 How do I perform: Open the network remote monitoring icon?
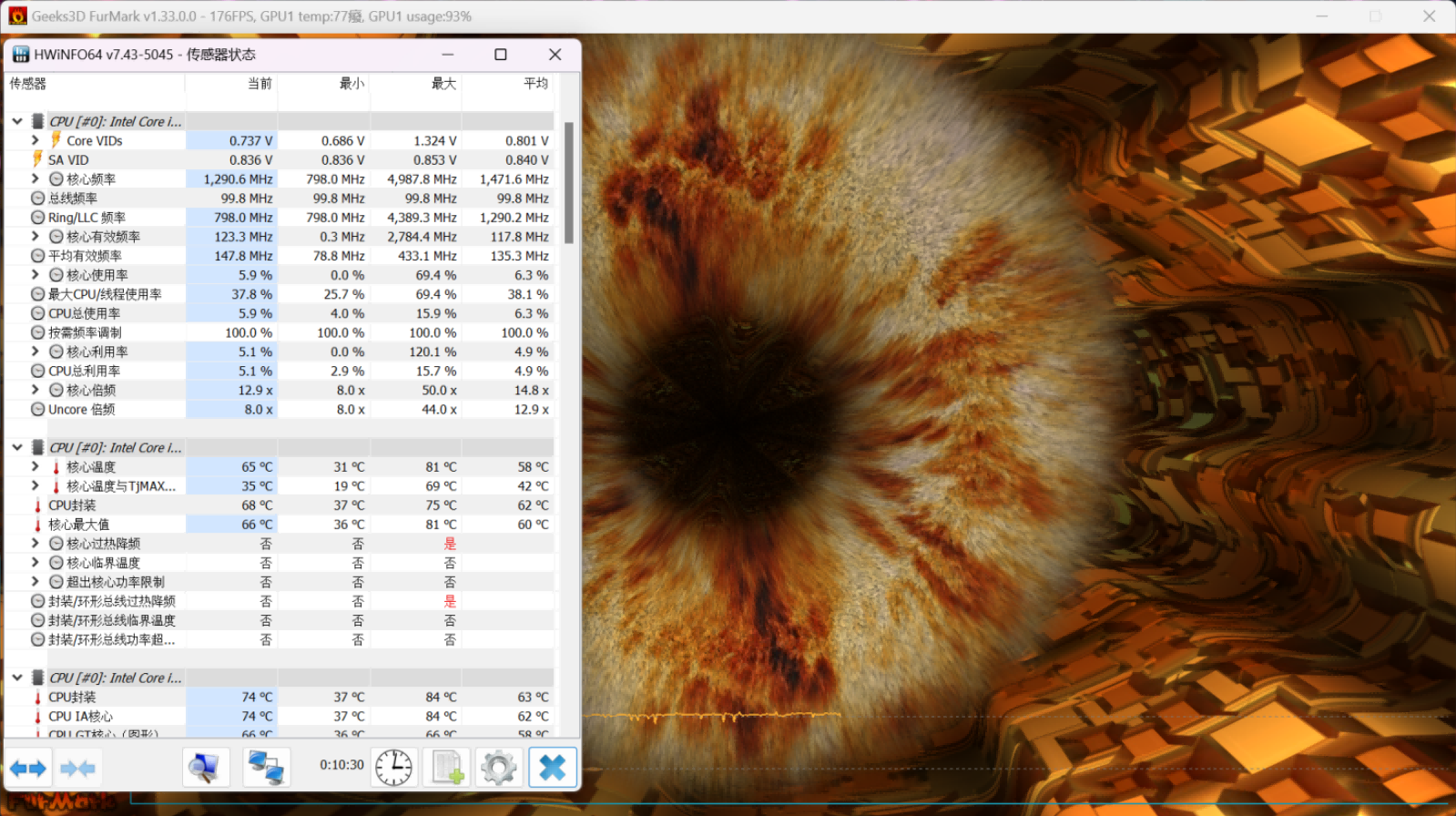click(266, 768)
